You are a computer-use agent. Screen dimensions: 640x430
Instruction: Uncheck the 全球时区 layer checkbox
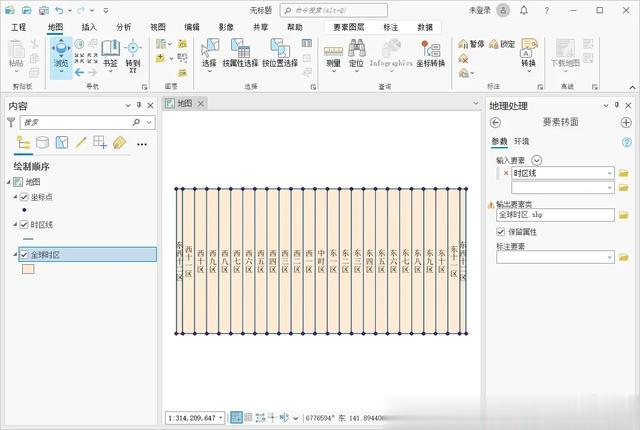[x=24, y=255]
